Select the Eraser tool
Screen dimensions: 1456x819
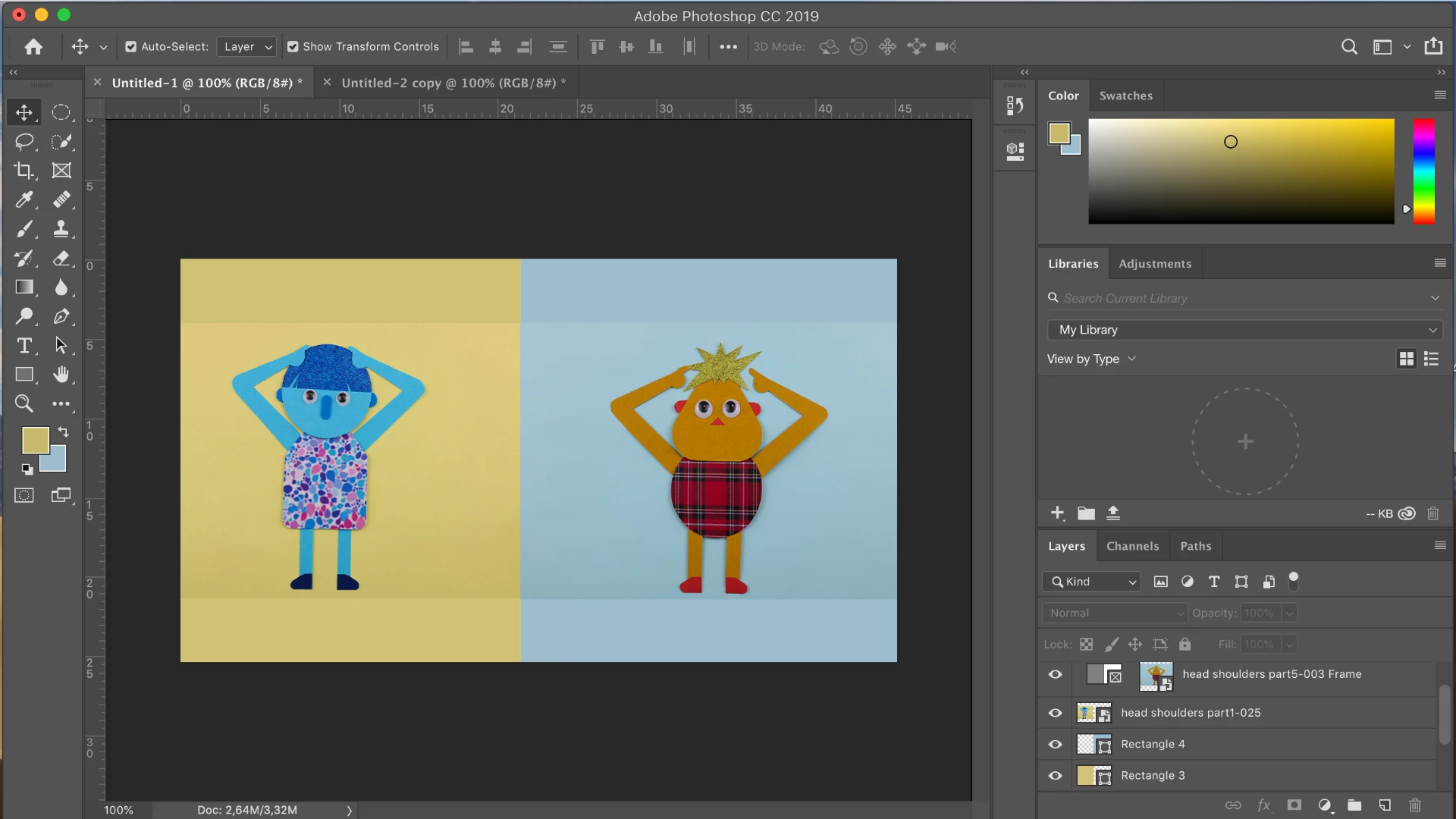tap(61, 259)
